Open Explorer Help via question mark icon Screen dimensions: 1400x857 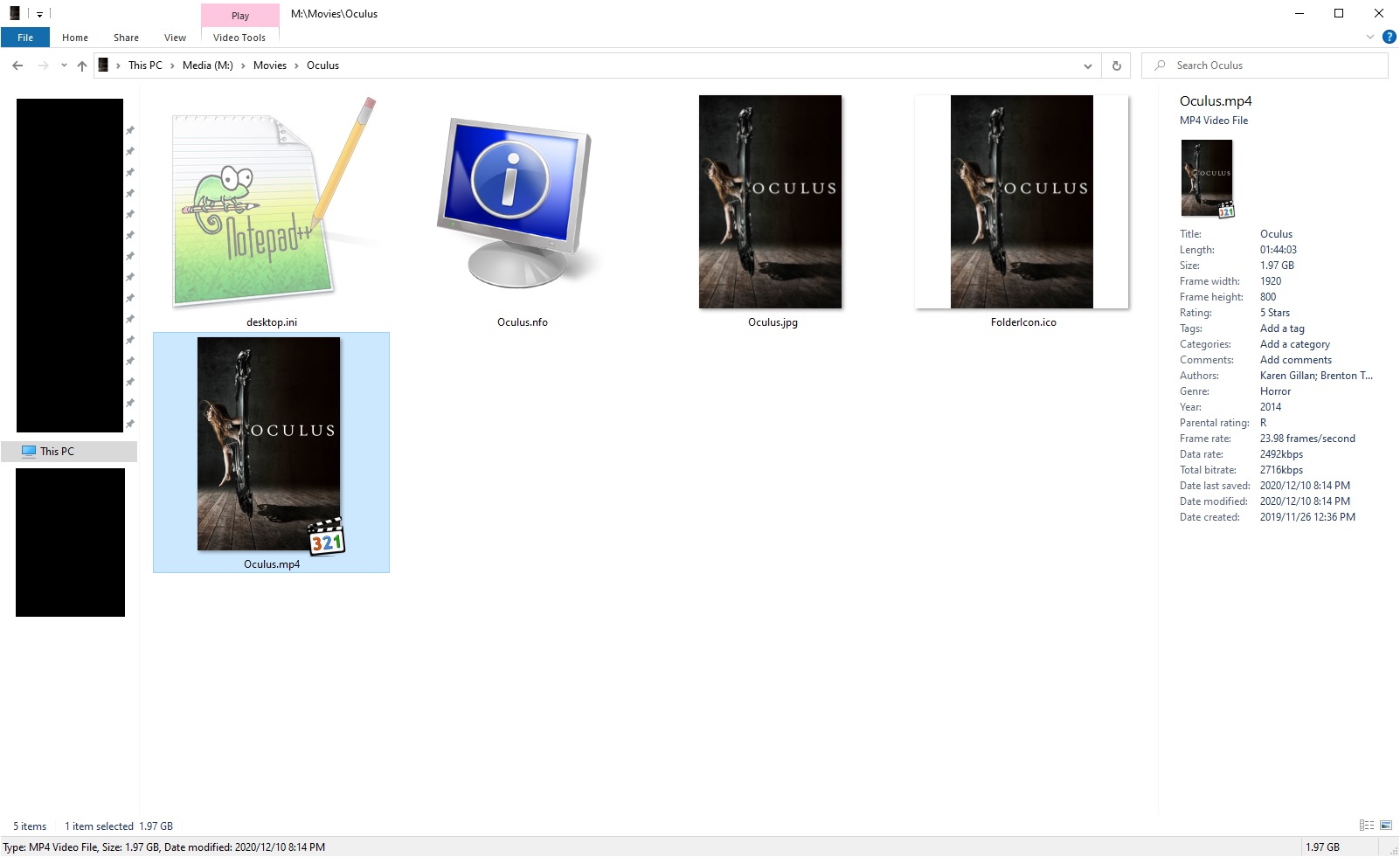tap(1388, 37)
